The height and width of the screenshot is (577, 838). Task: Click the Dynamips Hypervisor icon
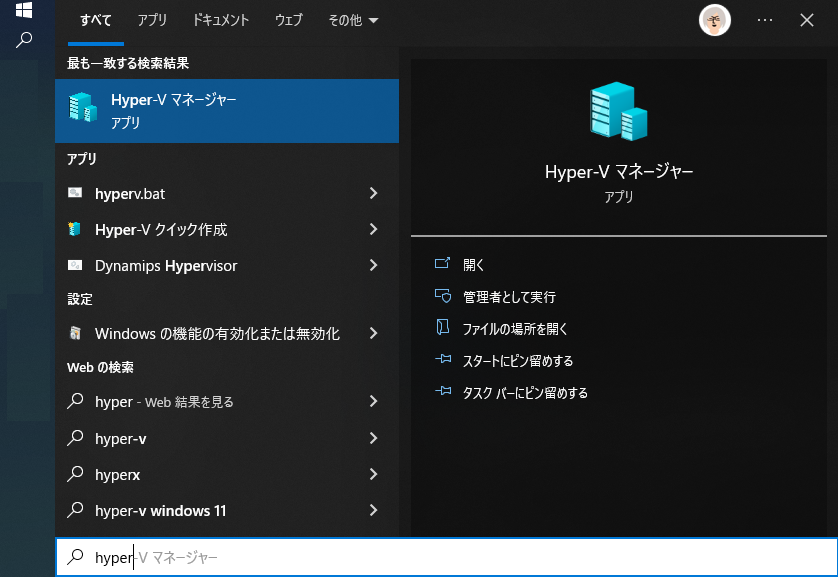click(75, 265)
